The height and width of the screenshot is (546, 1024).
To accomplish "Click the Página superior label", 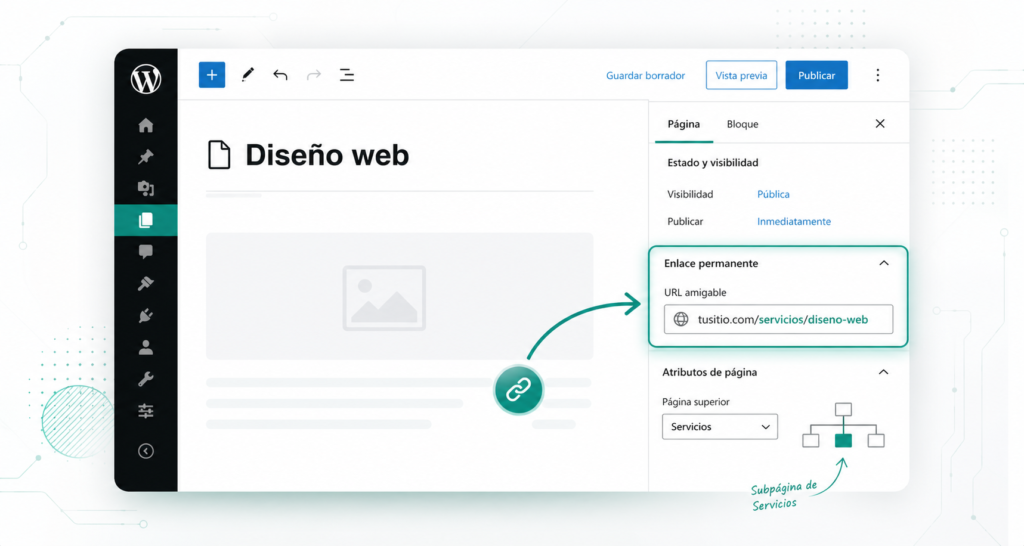I will (696, 402).
